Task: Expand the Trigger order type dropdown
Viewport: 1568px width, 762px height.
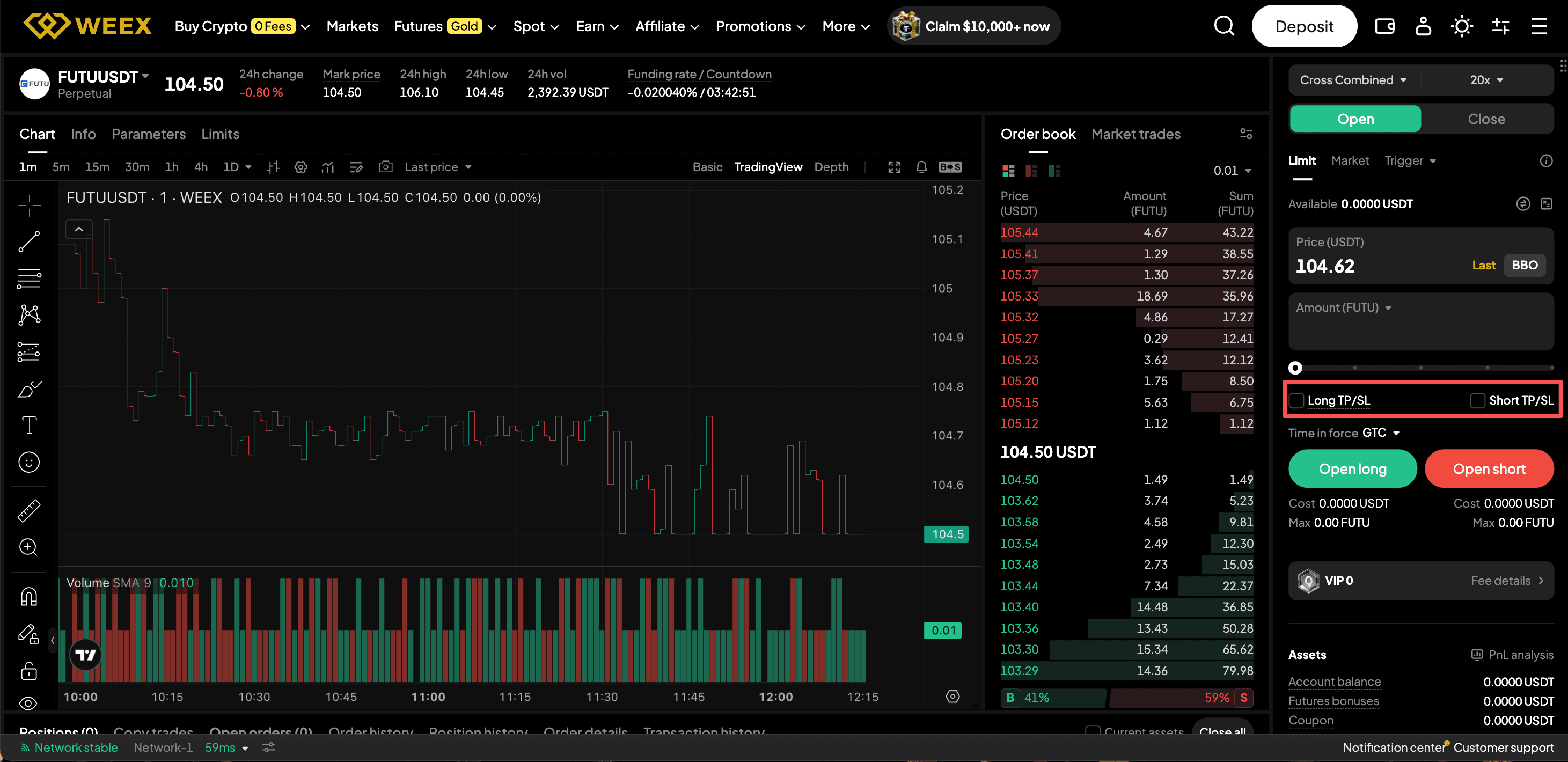Action: tap(1410, 160)
